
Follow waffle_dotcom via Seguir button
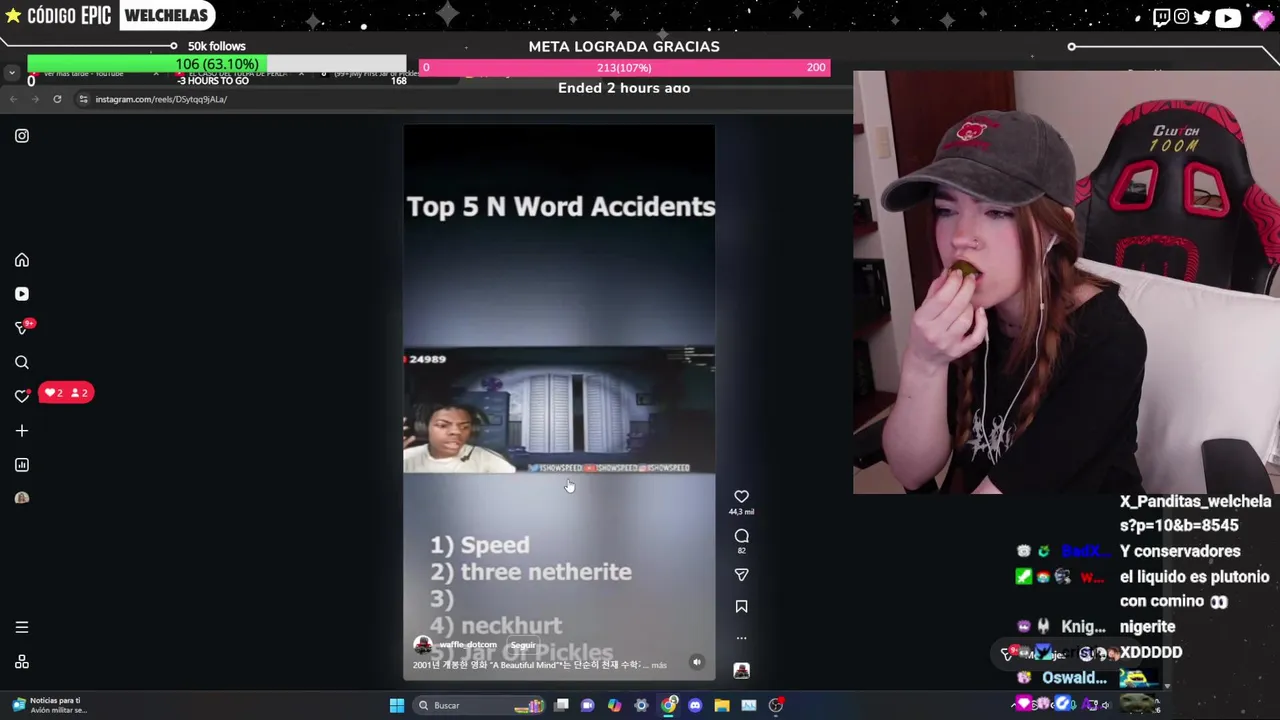coord(523,645)
